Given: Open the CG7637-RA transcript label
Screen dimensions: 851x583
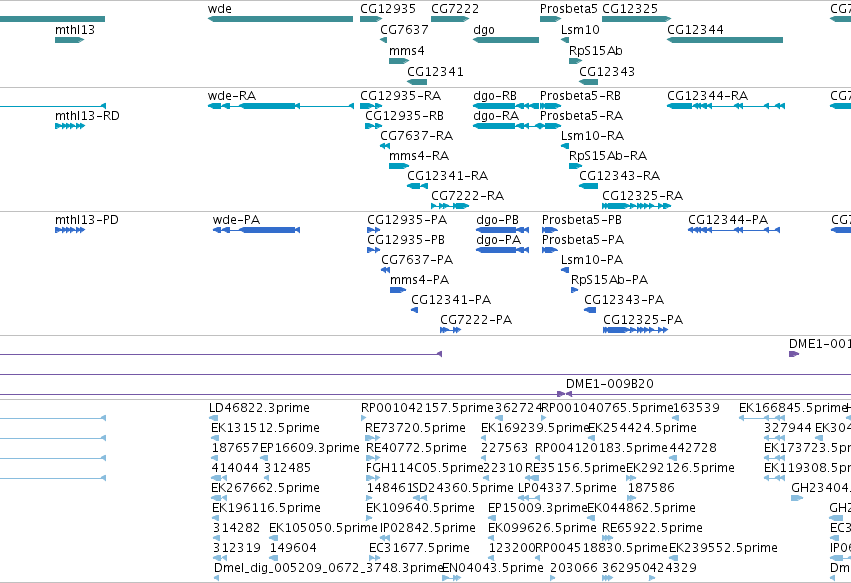Looking at the screenshot, I should coord(416,136).
